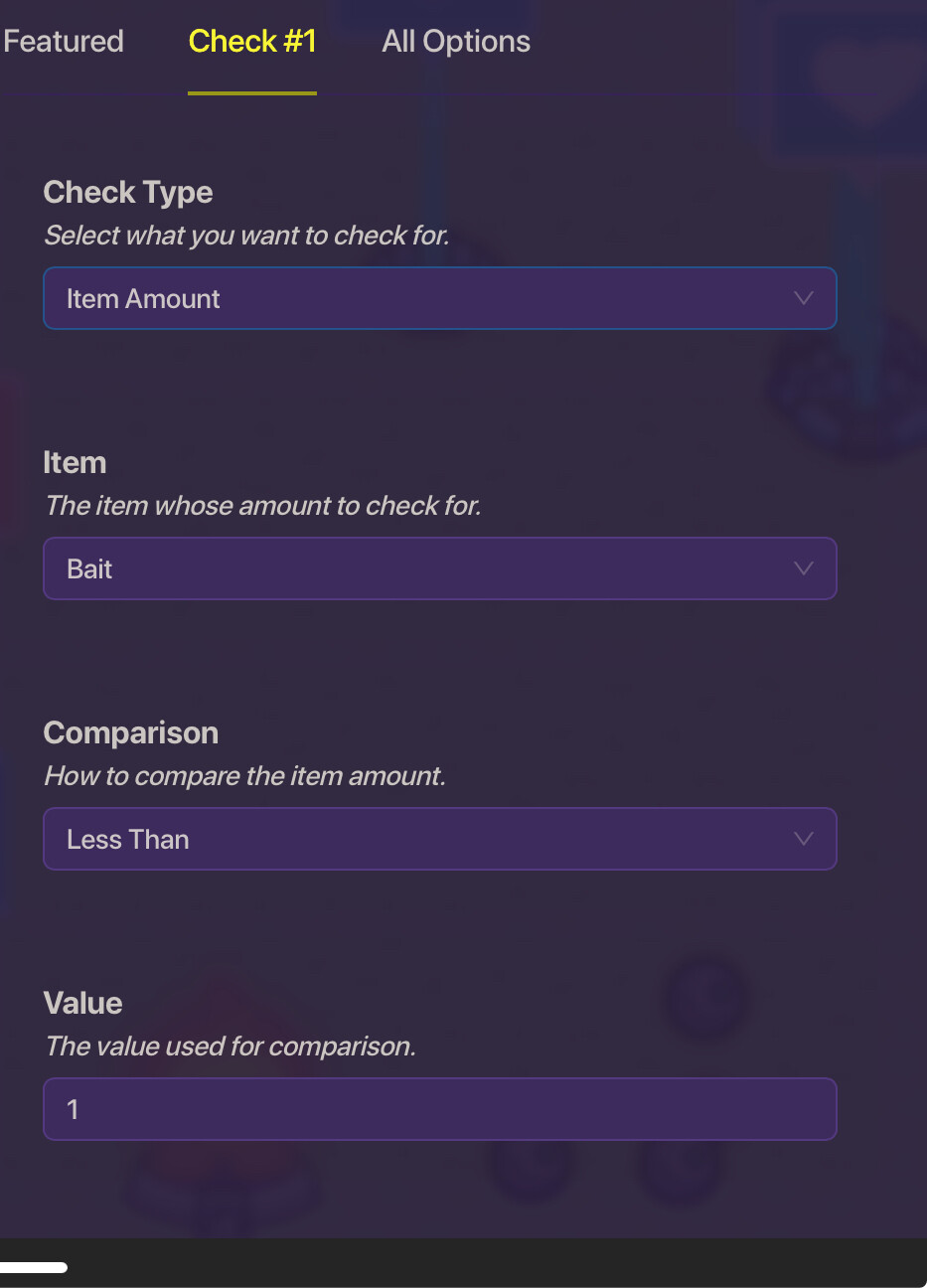Open the Bait item dropdown

tap(439, 568)
